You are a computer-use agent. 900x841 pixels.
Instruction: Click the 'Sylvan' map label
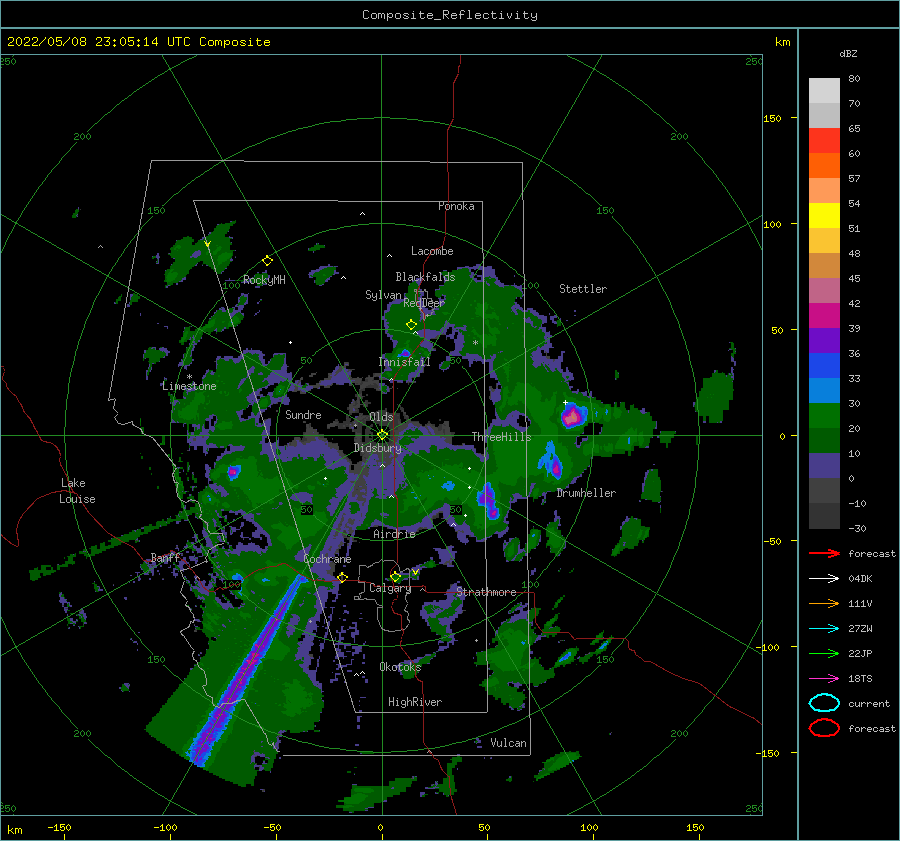click(x=383, y=296)
